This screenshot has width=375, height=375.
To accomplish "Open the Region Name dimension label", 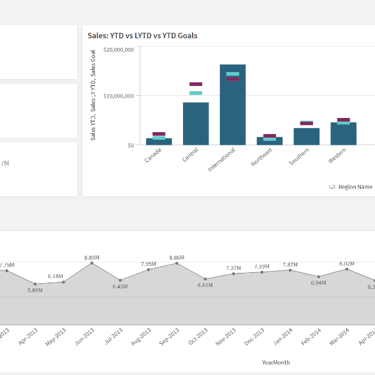I will coord(355,187).
